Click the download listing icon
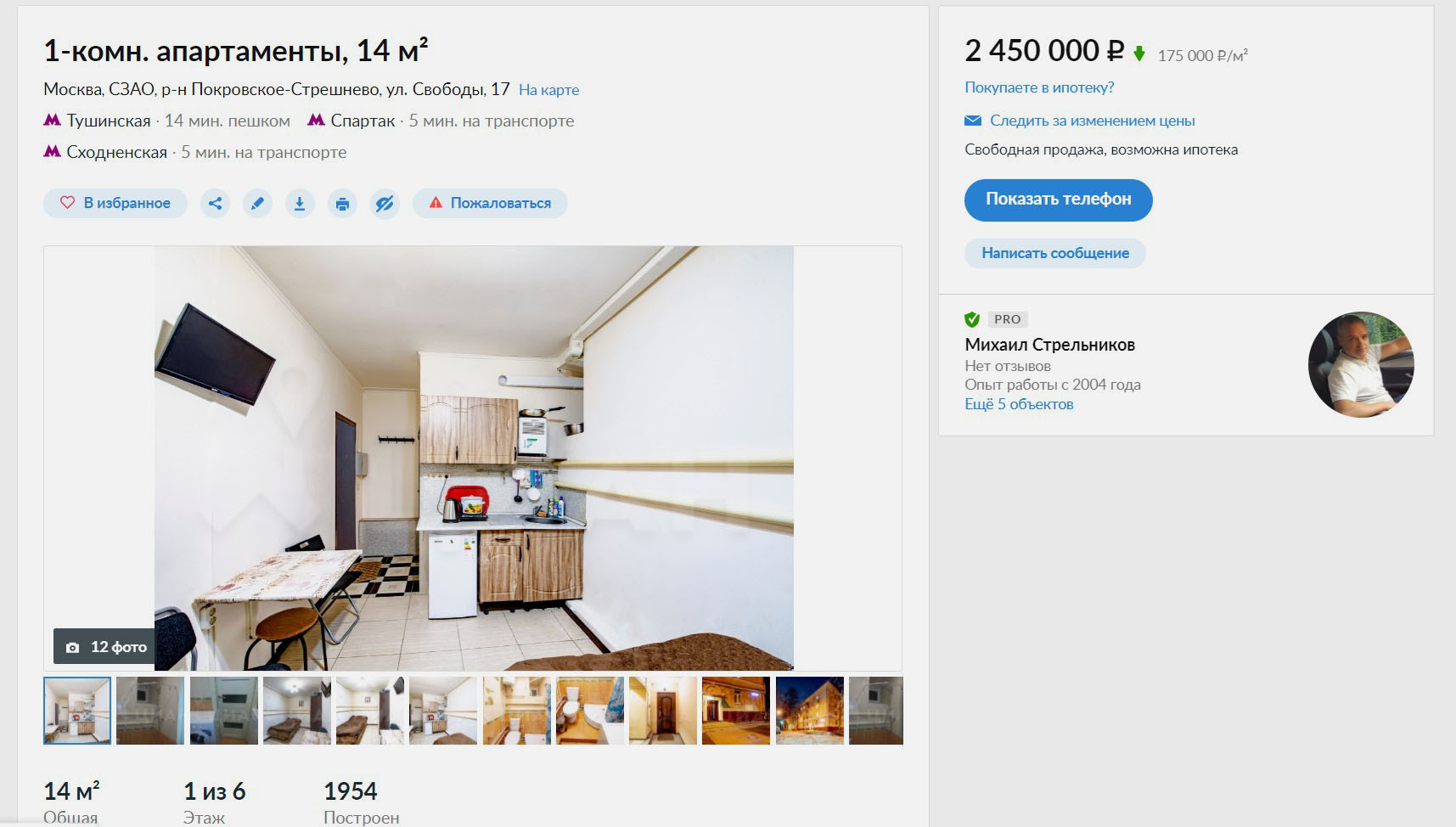The height and width of the screenshot is (827, 1456). tap(300, 204)
